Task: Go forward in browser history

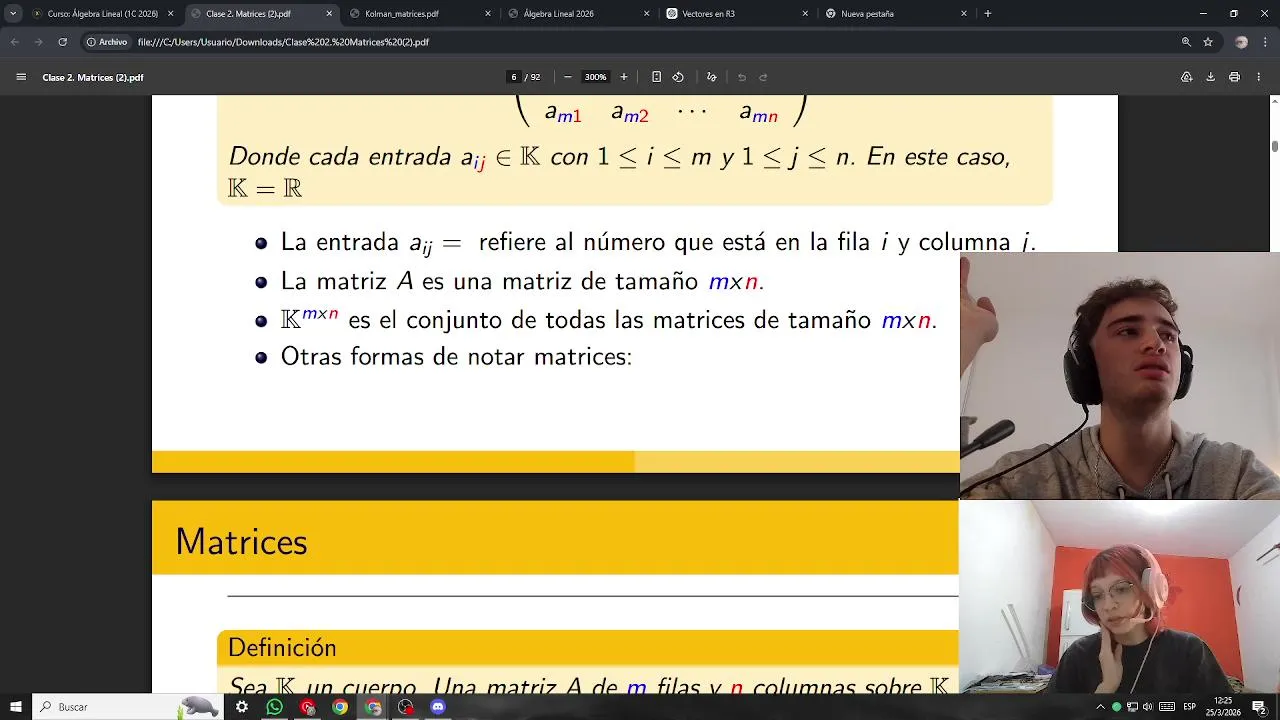Action: pyautogui.click(x=38, y=42)
